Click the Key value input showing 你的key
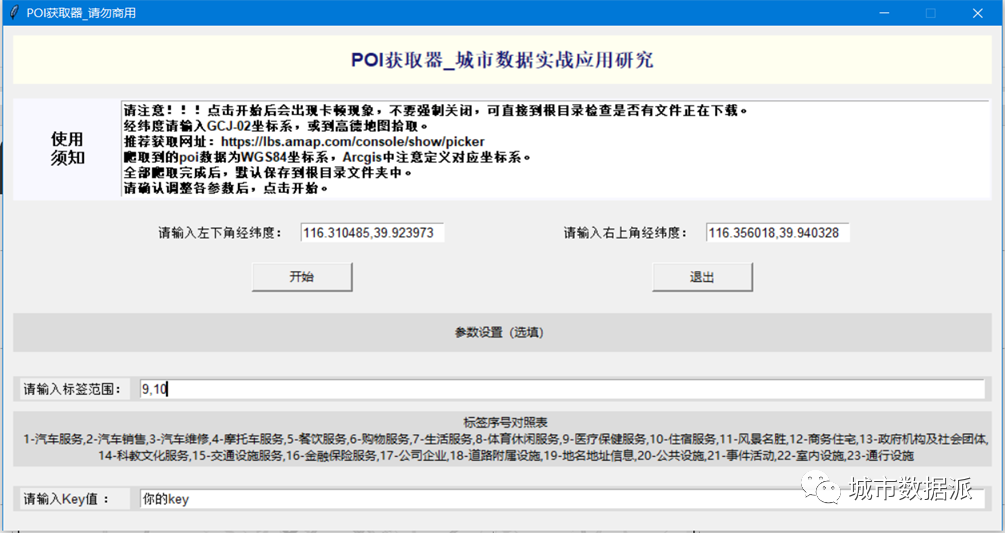Screen dimensions: 1005x533 [562, 499]
